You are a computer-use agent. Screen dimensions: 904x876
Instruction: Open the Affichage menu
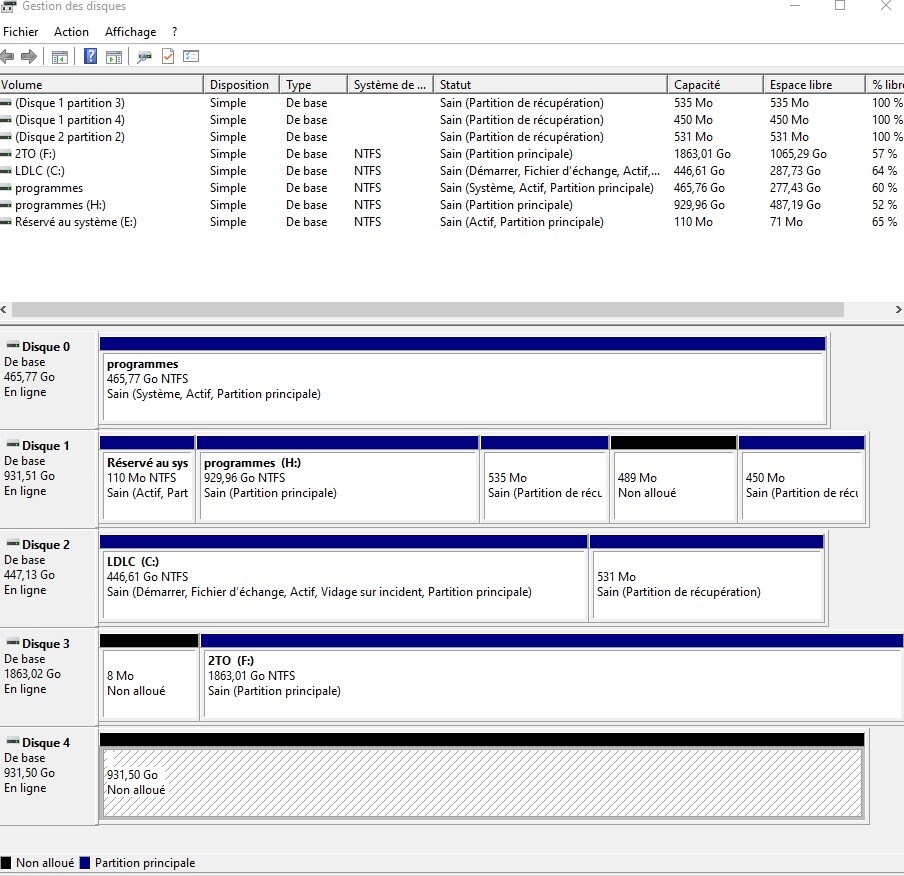[x=130, y=32]
